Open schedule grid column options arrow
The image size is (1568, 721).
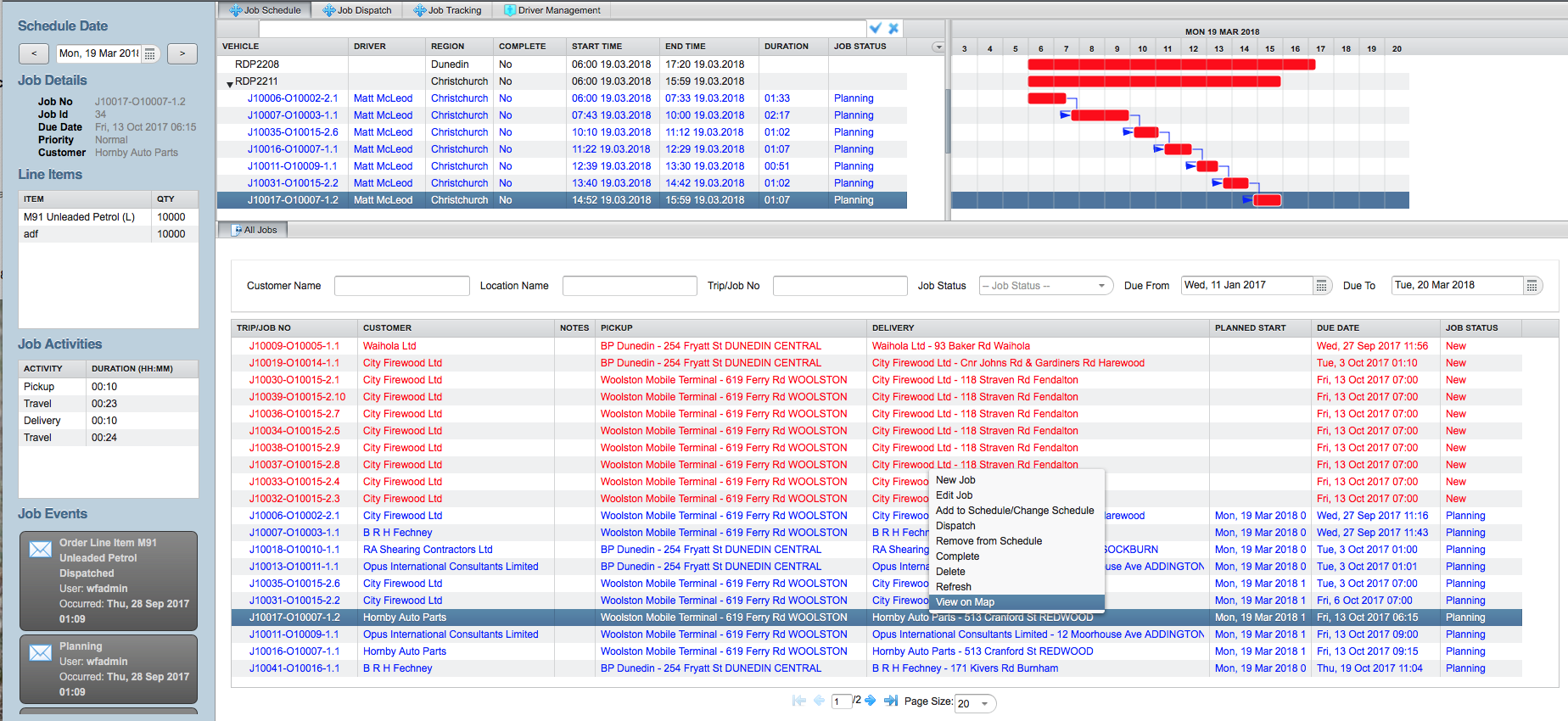click(x=938, y=47)
